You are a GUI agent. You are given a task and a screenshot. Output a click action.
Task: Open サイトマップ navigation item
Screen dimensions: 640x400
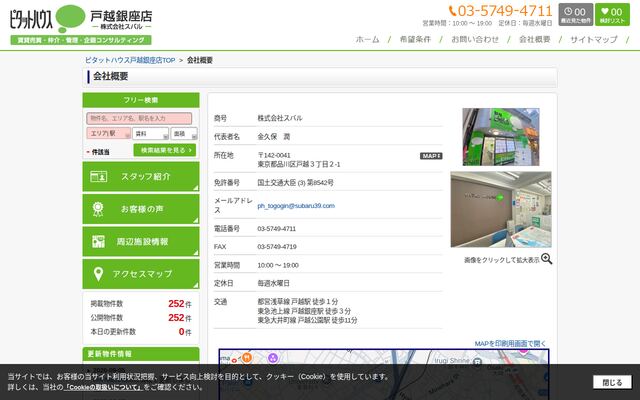[x=593, y=40]
